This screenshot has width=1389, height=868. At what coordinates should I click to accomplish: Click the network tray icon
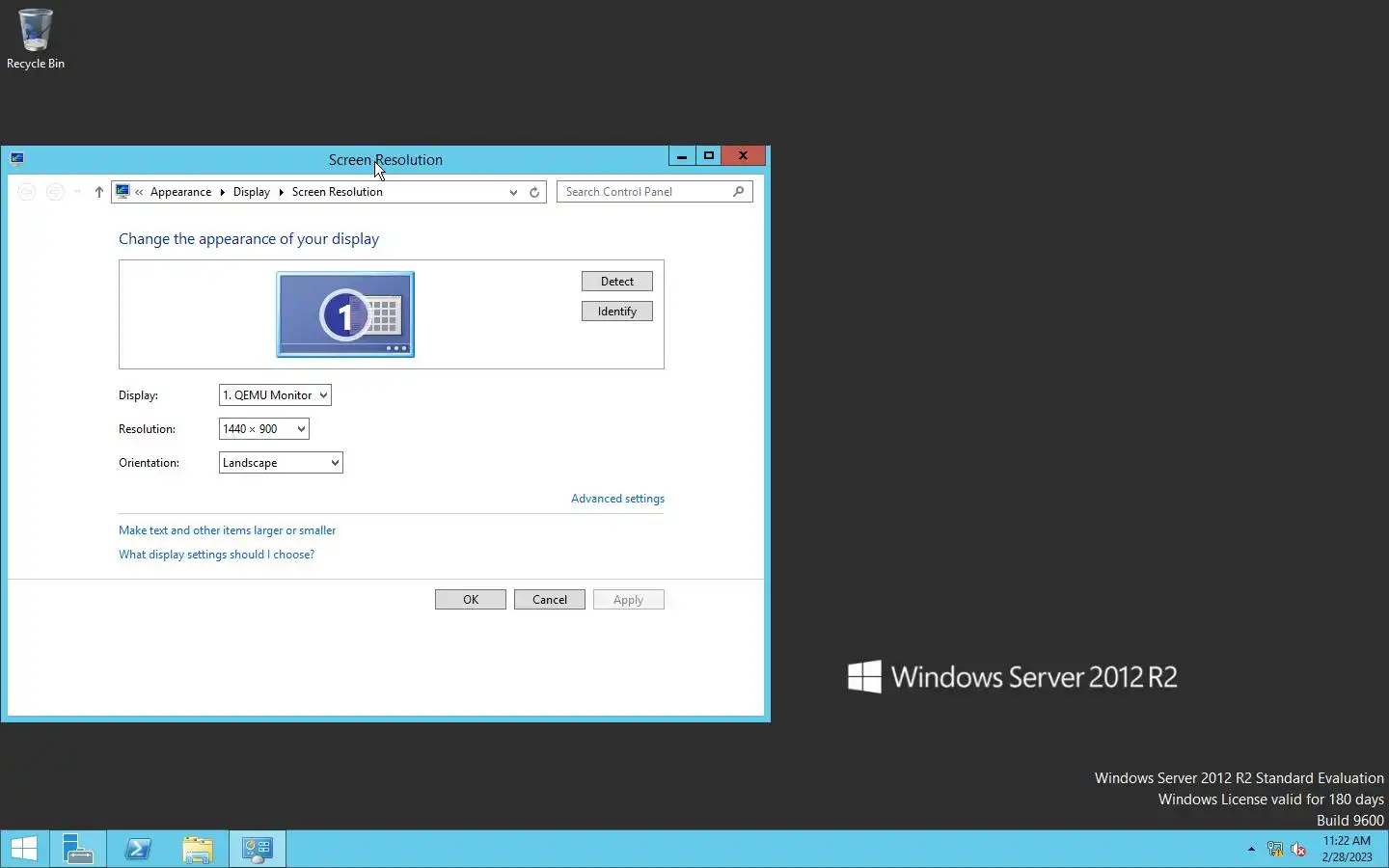pos(1275,850)
